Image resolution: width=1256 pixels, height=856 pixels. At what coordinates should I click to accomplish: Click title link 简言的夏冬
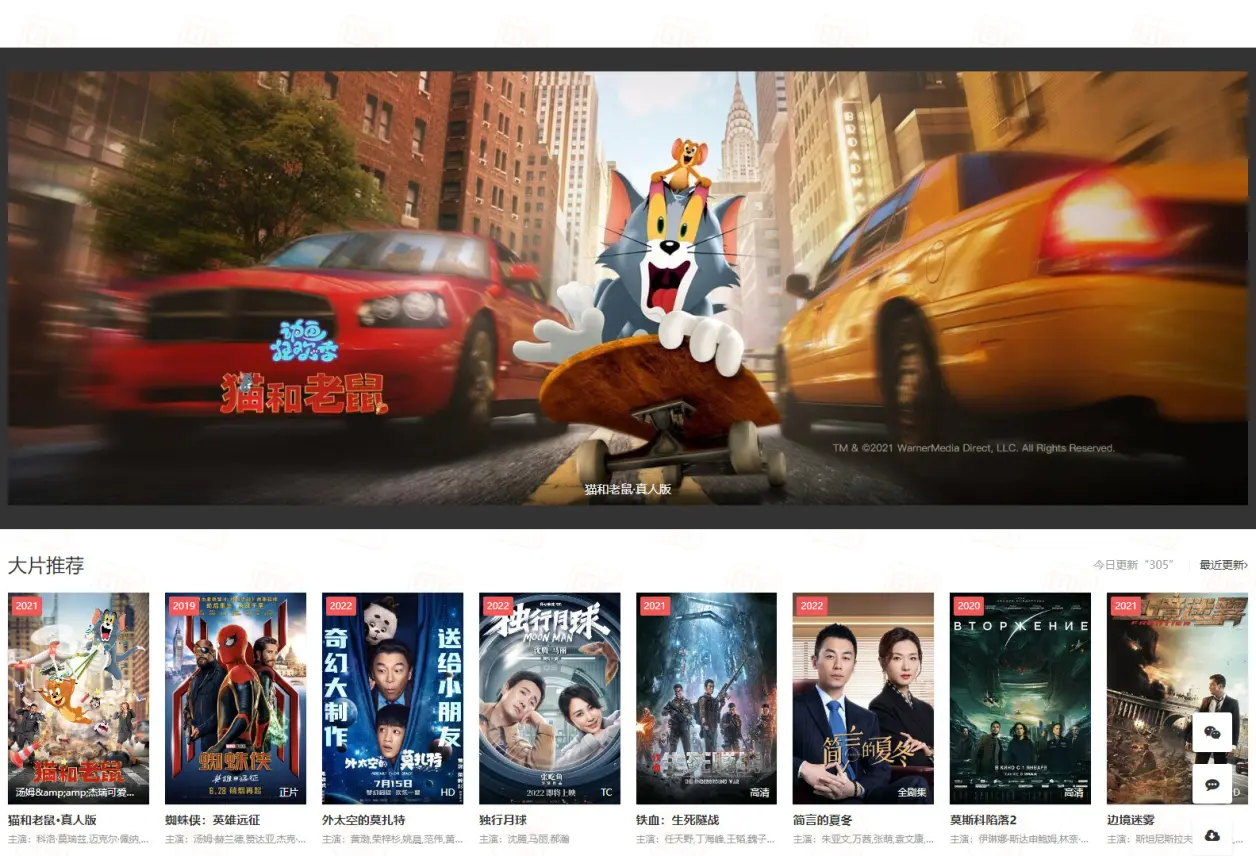point(823,820)
